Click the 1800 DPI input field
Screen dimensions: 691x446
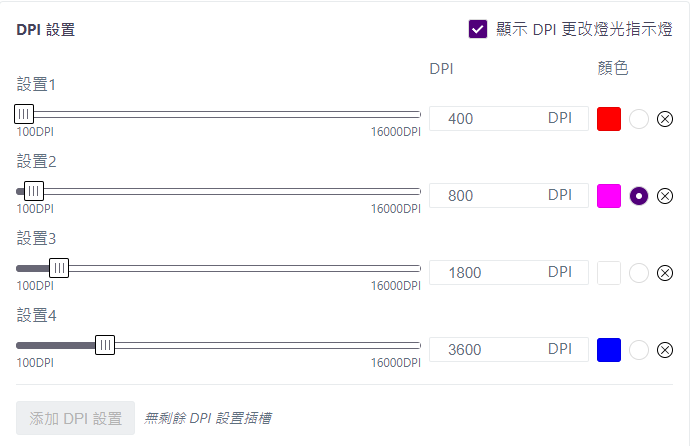click(509, 273)
